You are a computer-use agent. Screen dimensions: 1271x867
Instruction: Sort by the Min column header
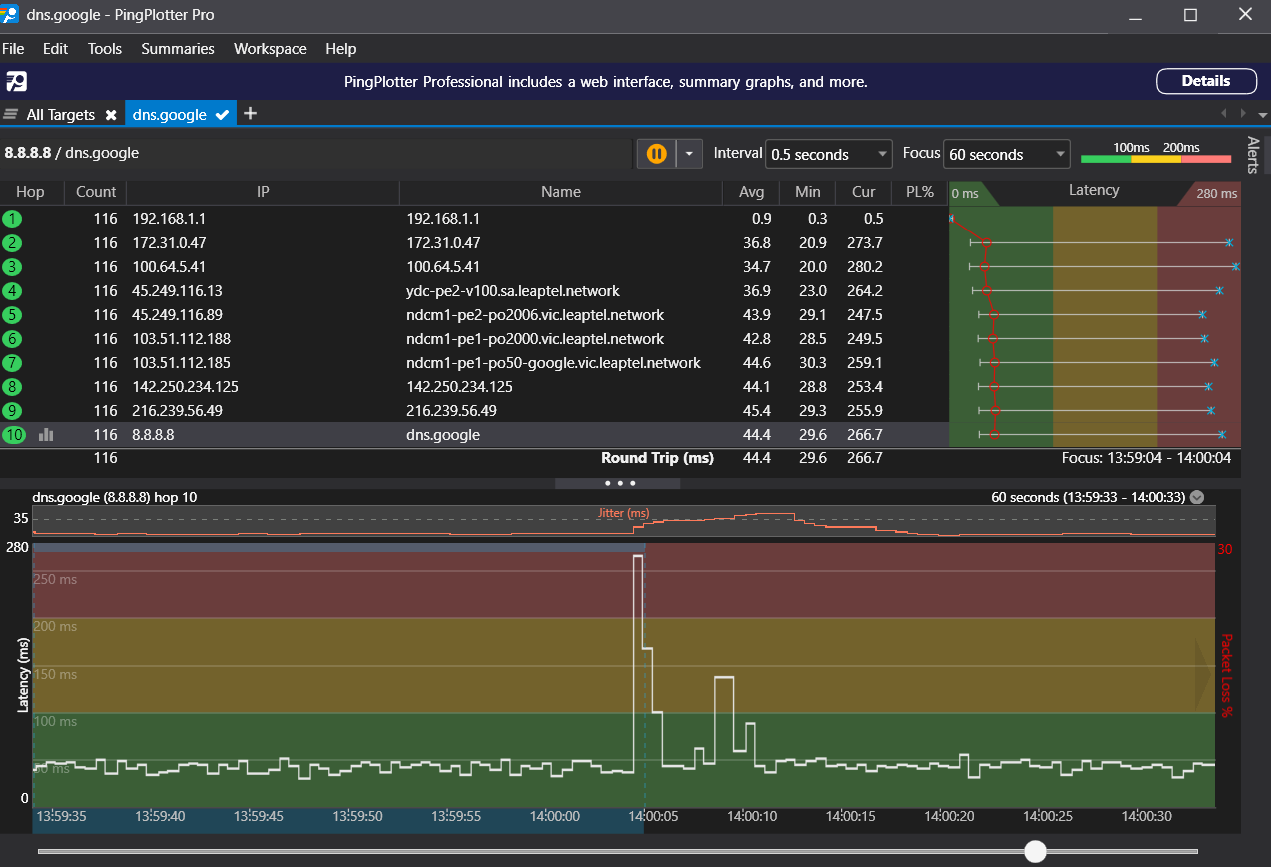[x=808, y=192]
